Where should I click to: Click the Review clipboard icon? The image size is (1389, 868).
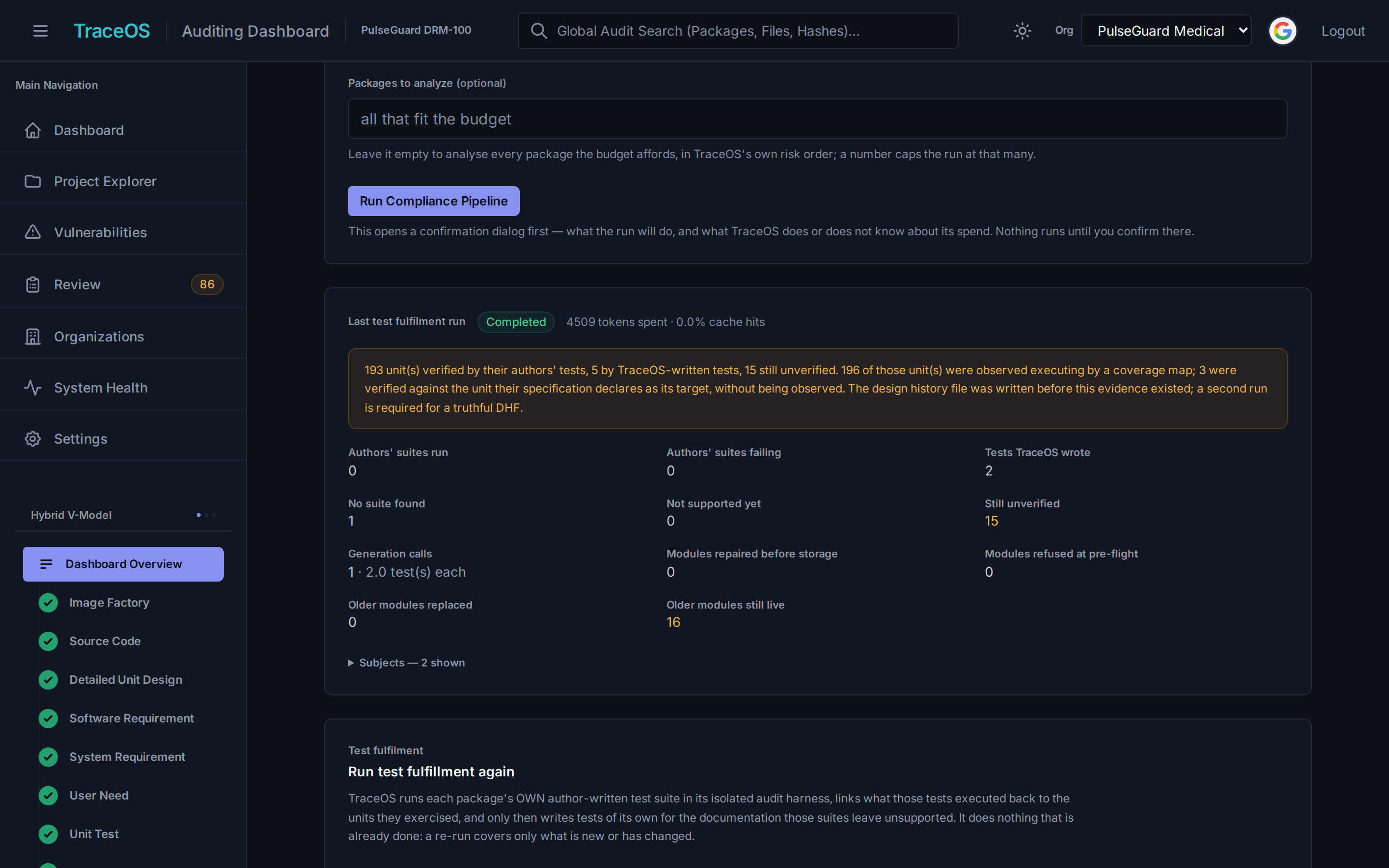33,285
